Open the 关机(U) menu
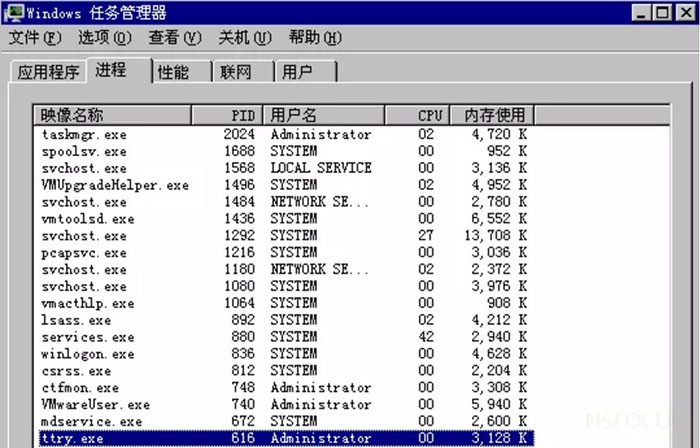The height and width of the screenshot is (448, 700). point(245,37)
